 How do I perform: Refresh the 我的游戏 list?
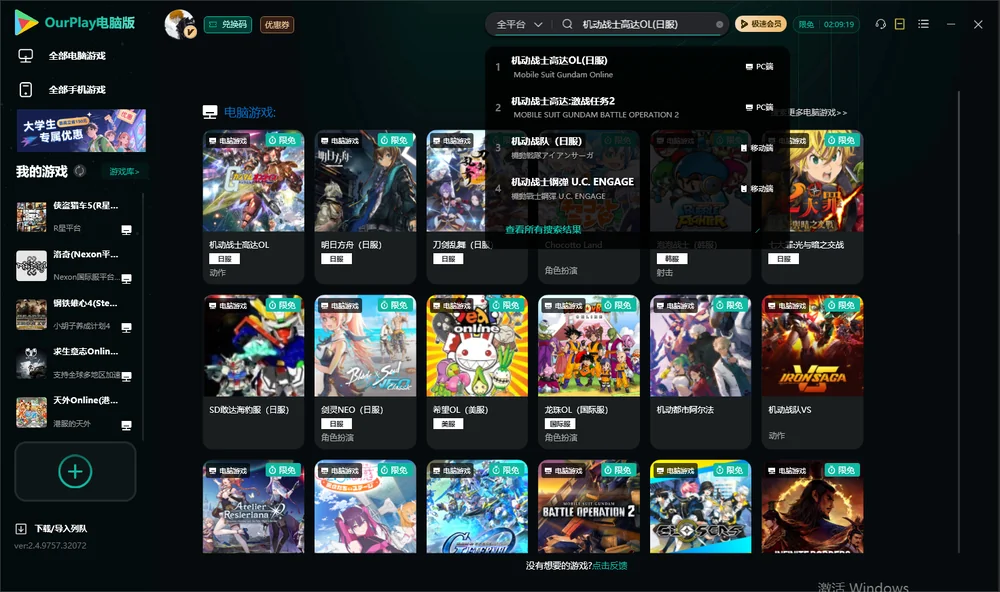pyautogui.click(x=80, y=171)
